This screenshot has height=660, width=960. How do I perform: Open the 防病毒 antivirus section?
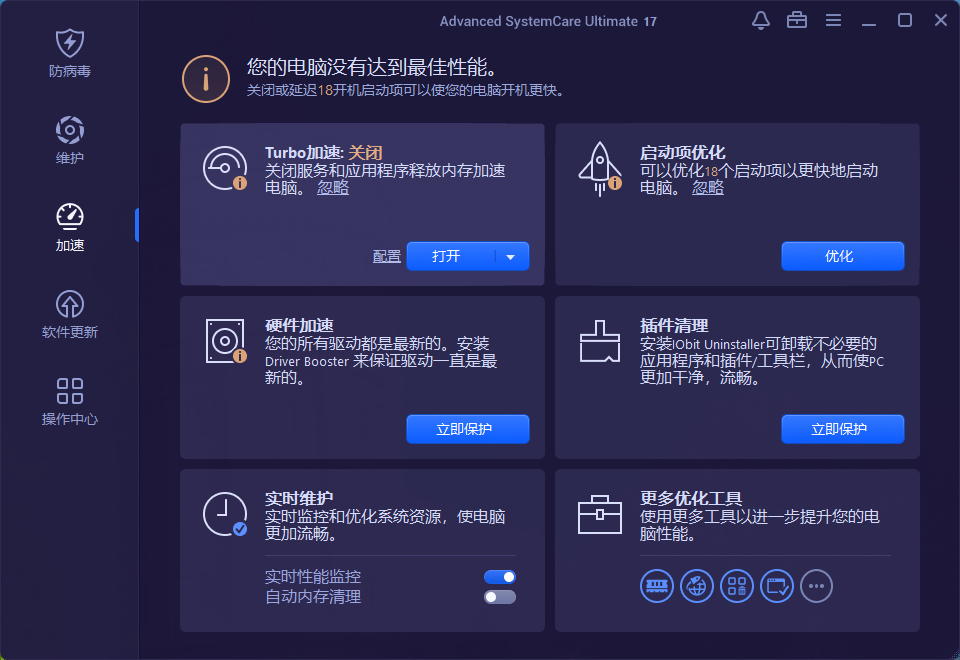tap(70, 53)
